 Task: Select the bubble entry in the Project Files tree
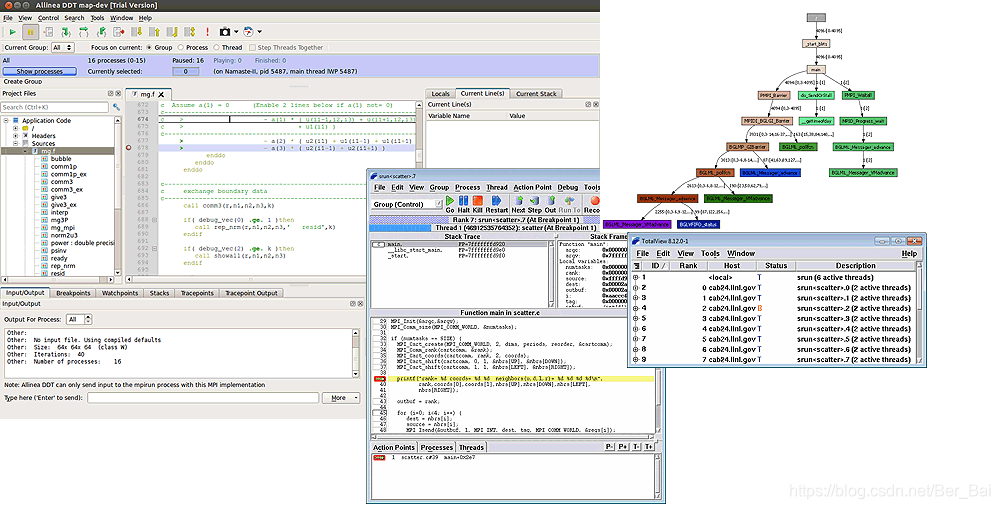[61, 159]
